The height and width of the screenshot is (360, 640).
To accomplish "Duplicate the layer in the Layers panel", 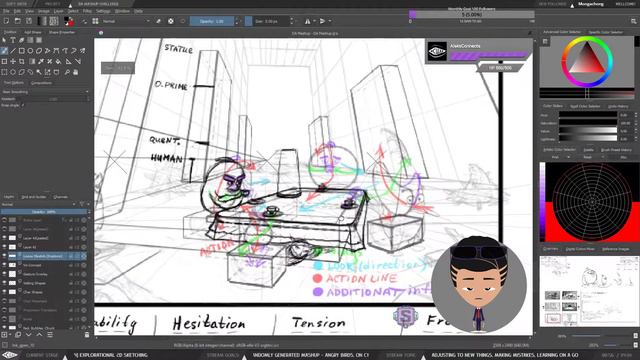I will (x=18, y=335).
